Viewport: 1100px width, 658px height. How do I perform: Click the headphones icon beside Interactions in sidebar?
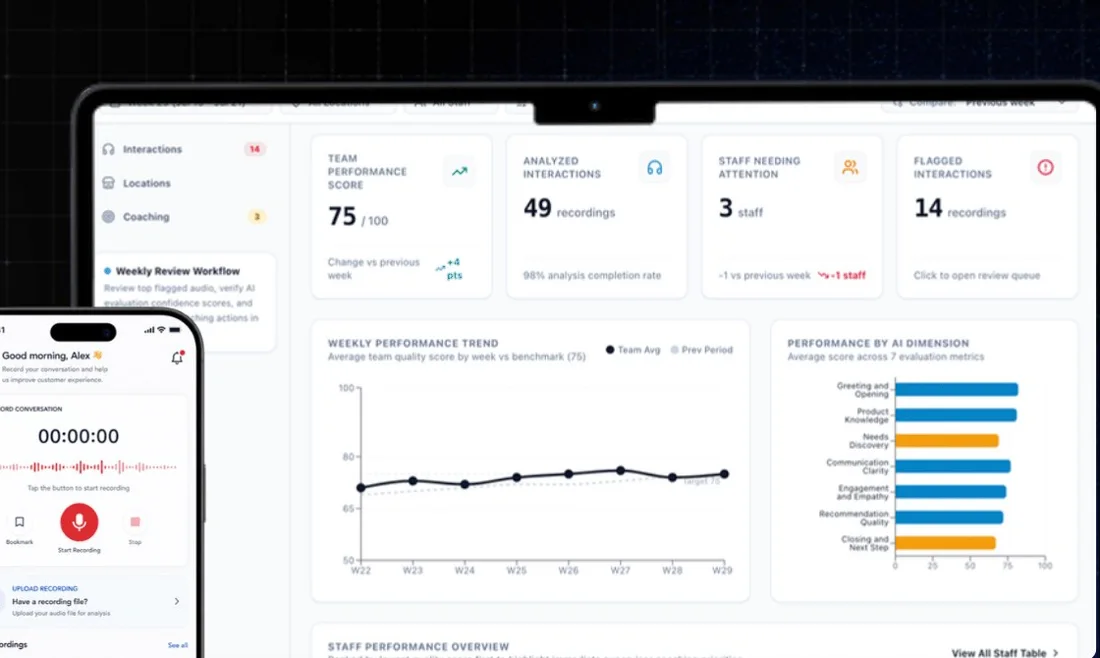tap(108, 149)
